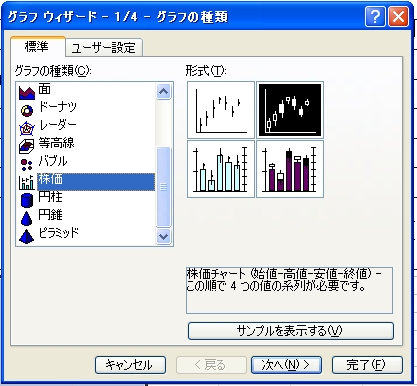Go to next step with 次へ button
417x386 pixels.
(x=286, y=365)
